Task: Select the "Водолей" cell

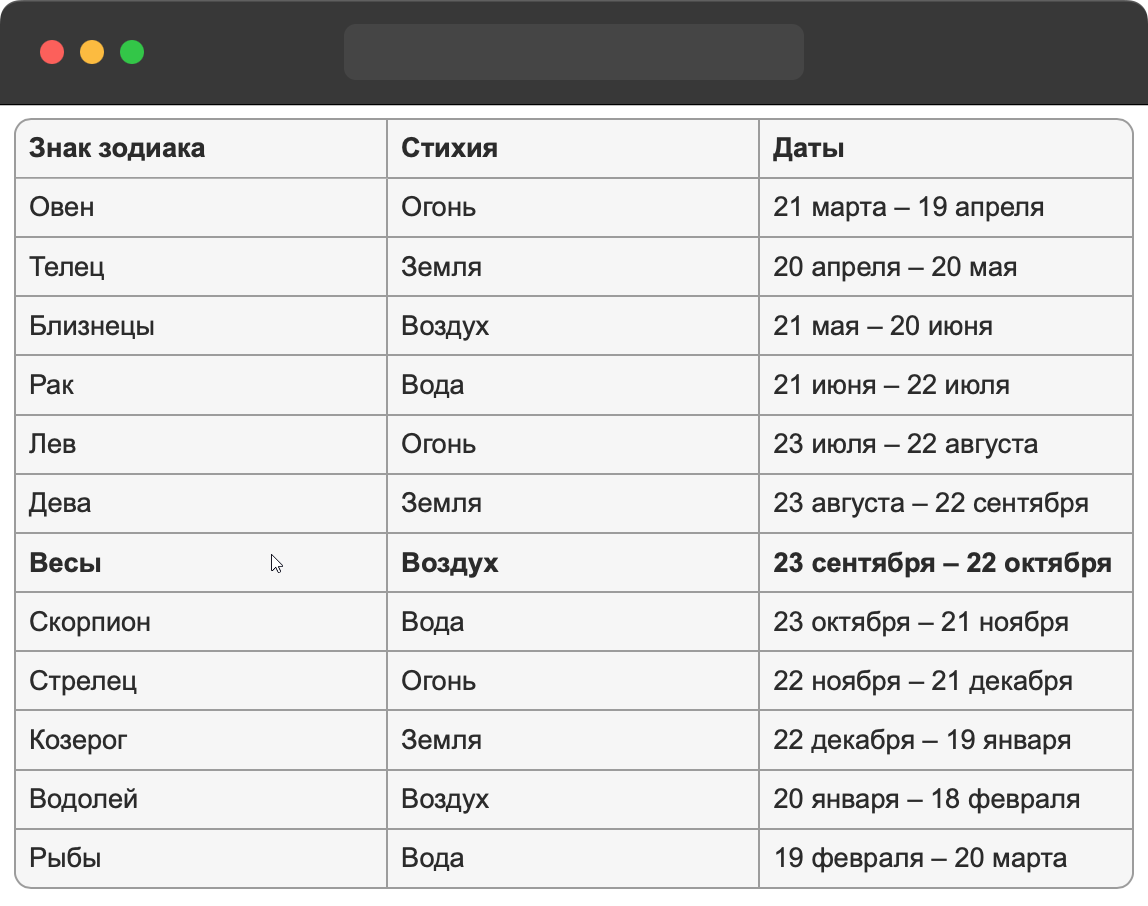Action: tap(84, 799)
